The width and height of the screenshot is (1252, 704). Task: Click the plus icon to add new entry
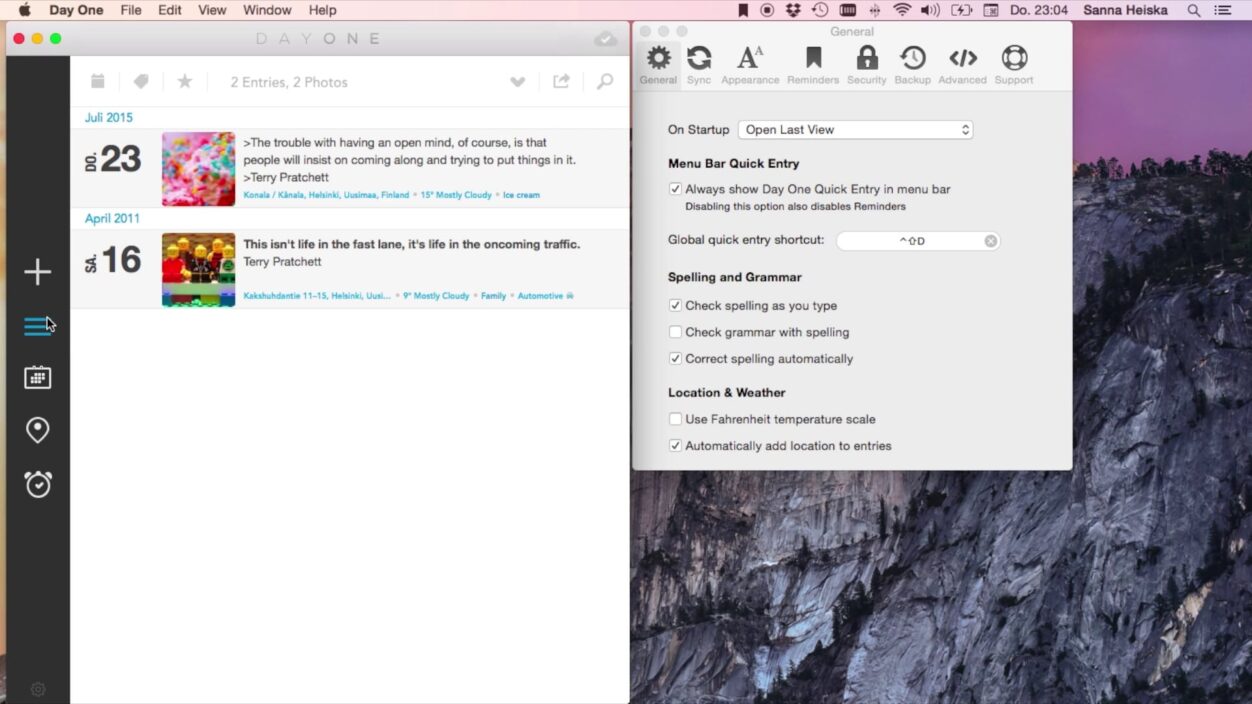pos(38,272)
